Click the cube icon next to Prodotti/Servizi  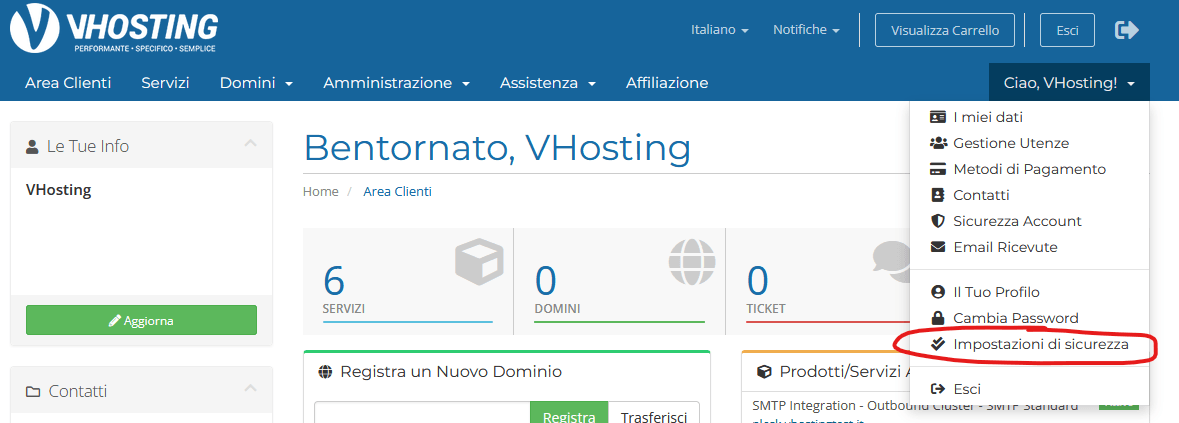pyautogui.click(x=764, y=371)
